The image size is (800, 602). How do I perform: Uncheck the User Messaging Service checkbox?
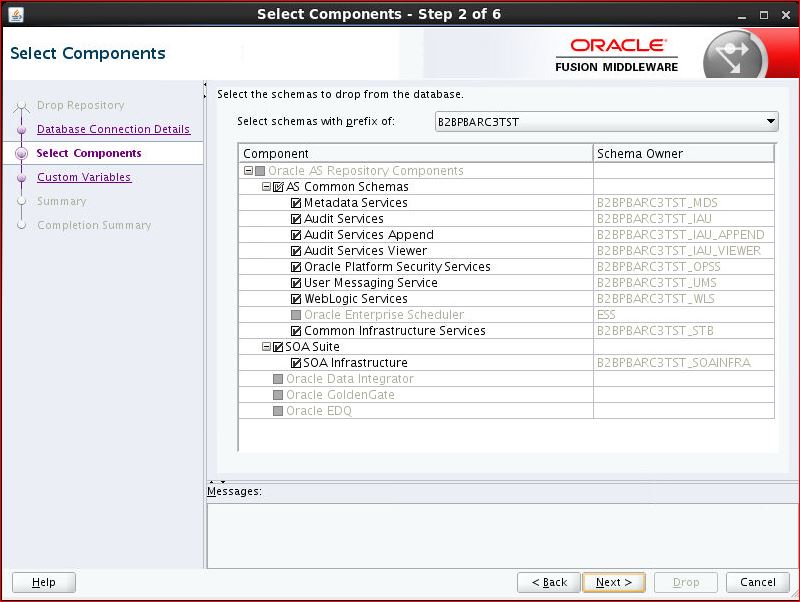click(296, 283)
